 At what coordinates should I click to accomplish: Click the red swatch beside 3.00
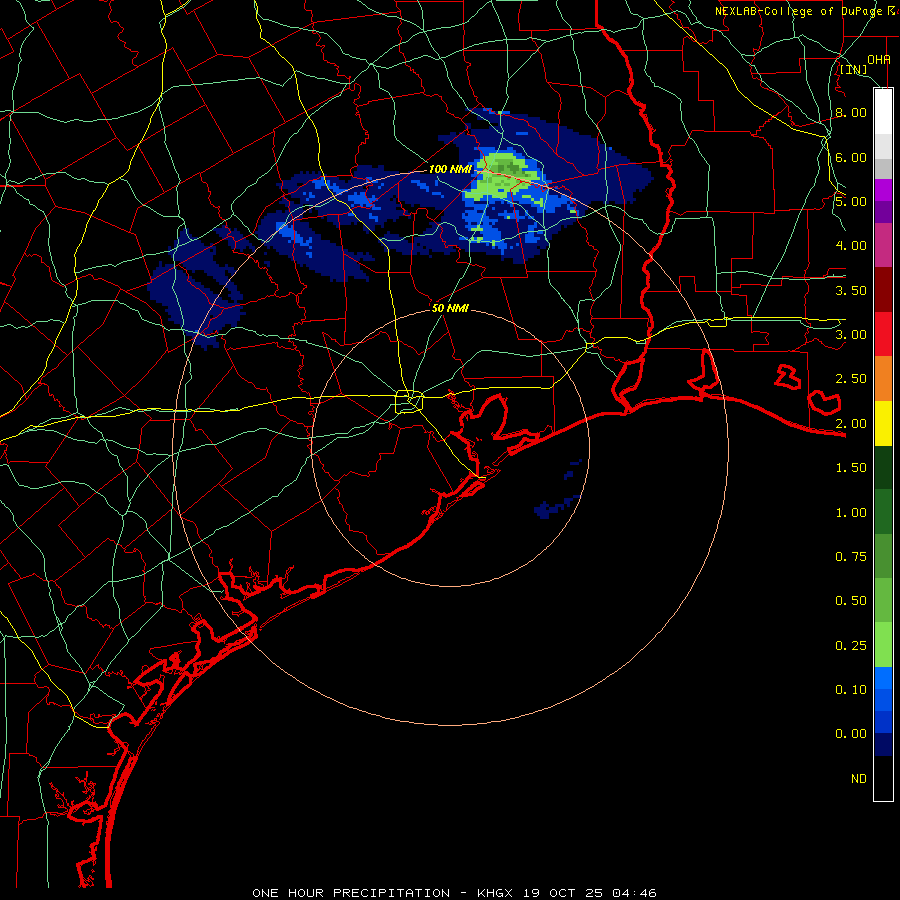(883, 334)
